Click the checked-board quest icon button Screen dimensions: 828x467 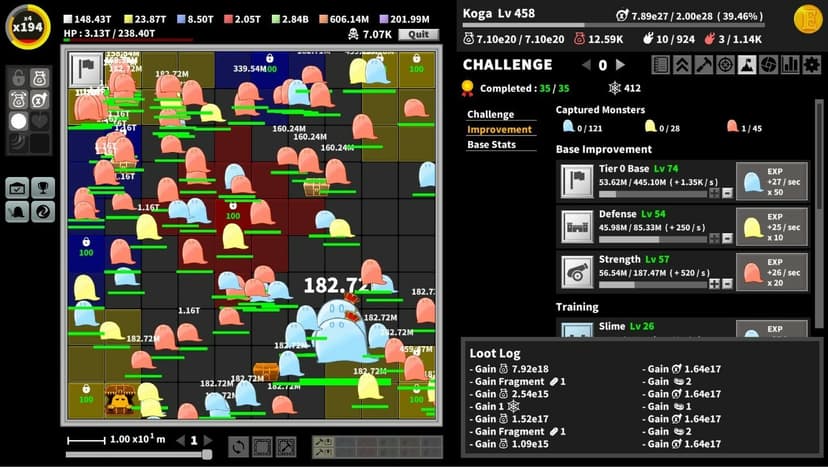pos(17,188)
